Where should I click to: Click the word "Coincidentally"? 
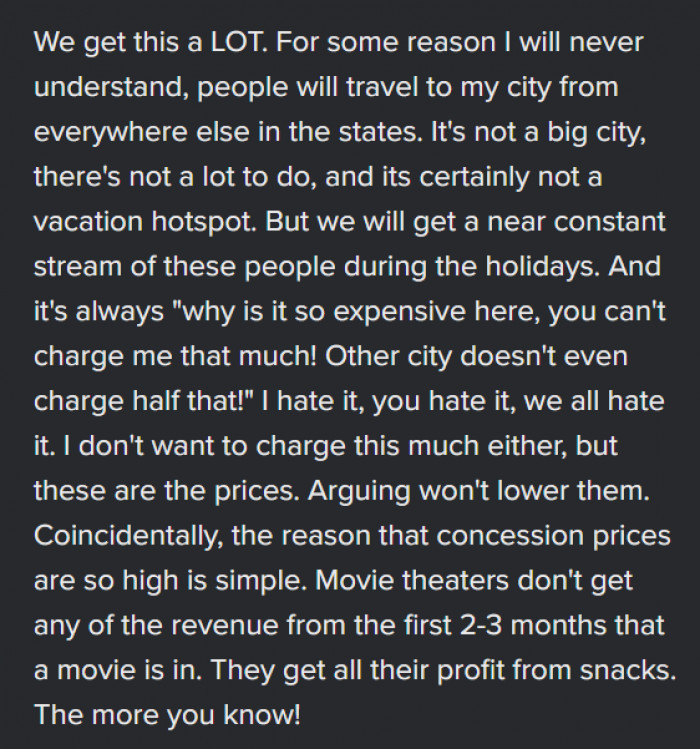pyautogui.click(x=126, y=535)
